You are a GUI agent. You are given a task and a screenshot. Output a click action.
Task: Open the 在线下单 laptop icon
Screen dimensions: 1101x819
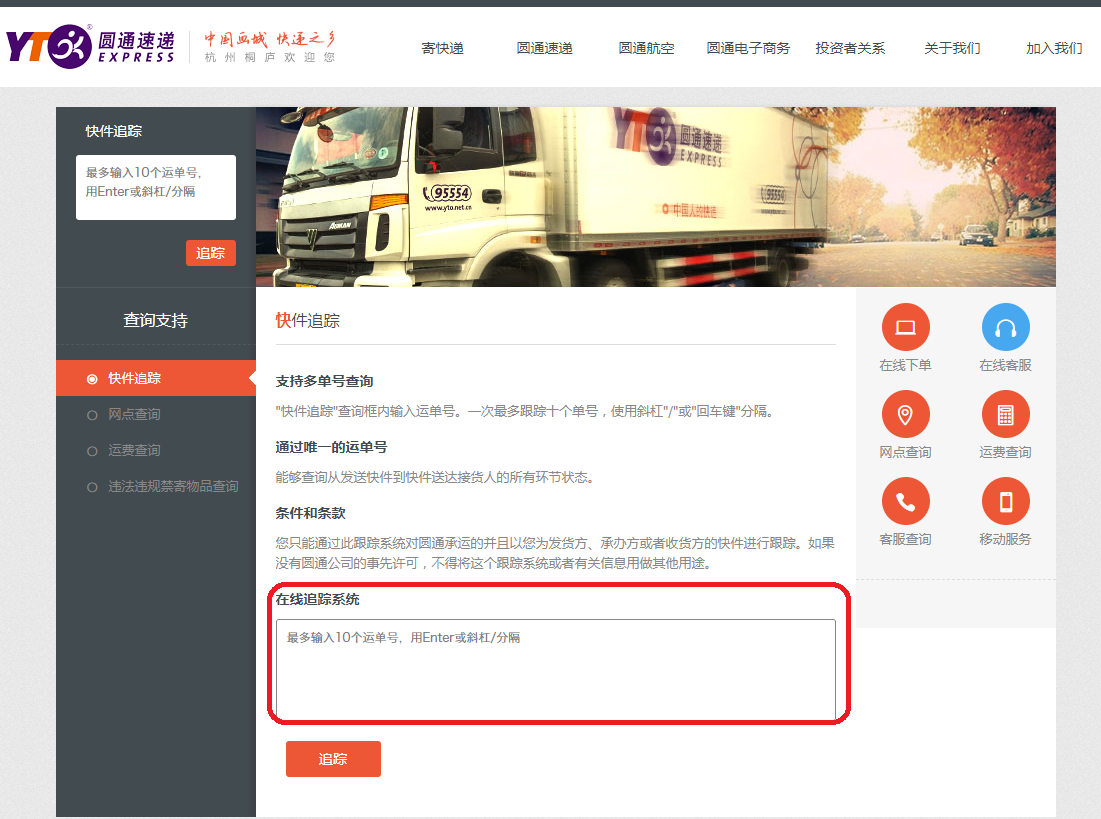905,327
